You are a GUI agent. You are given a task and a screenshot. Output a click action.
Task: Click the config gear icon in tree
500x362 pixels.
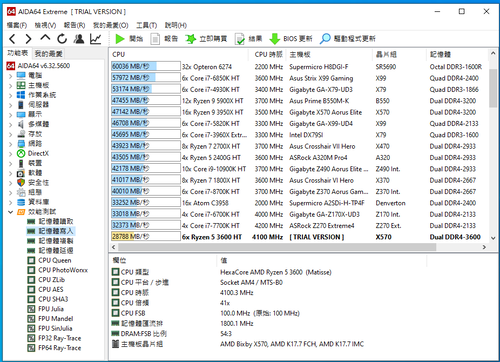click(x=21, y=192)
